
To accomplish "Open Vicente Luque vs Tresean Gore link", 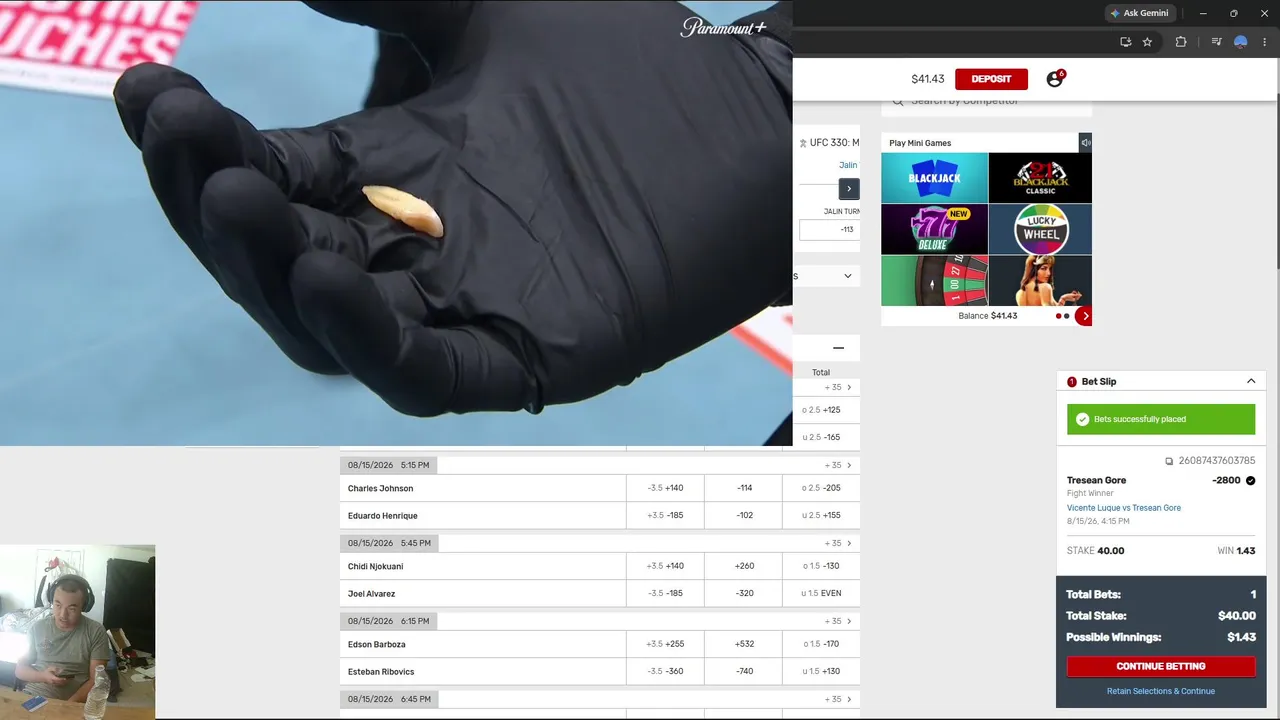I will point(1124,508).
